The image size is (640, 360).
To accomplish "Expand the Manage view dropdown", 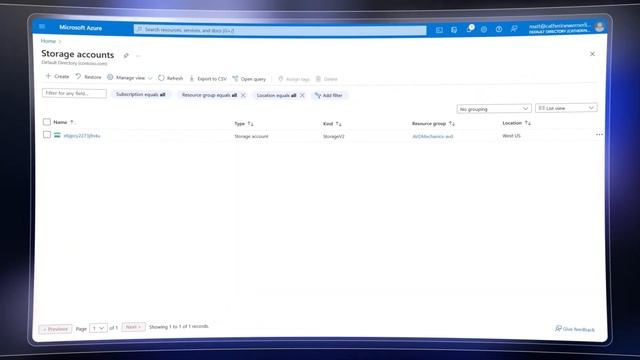I will pos(130,78).
